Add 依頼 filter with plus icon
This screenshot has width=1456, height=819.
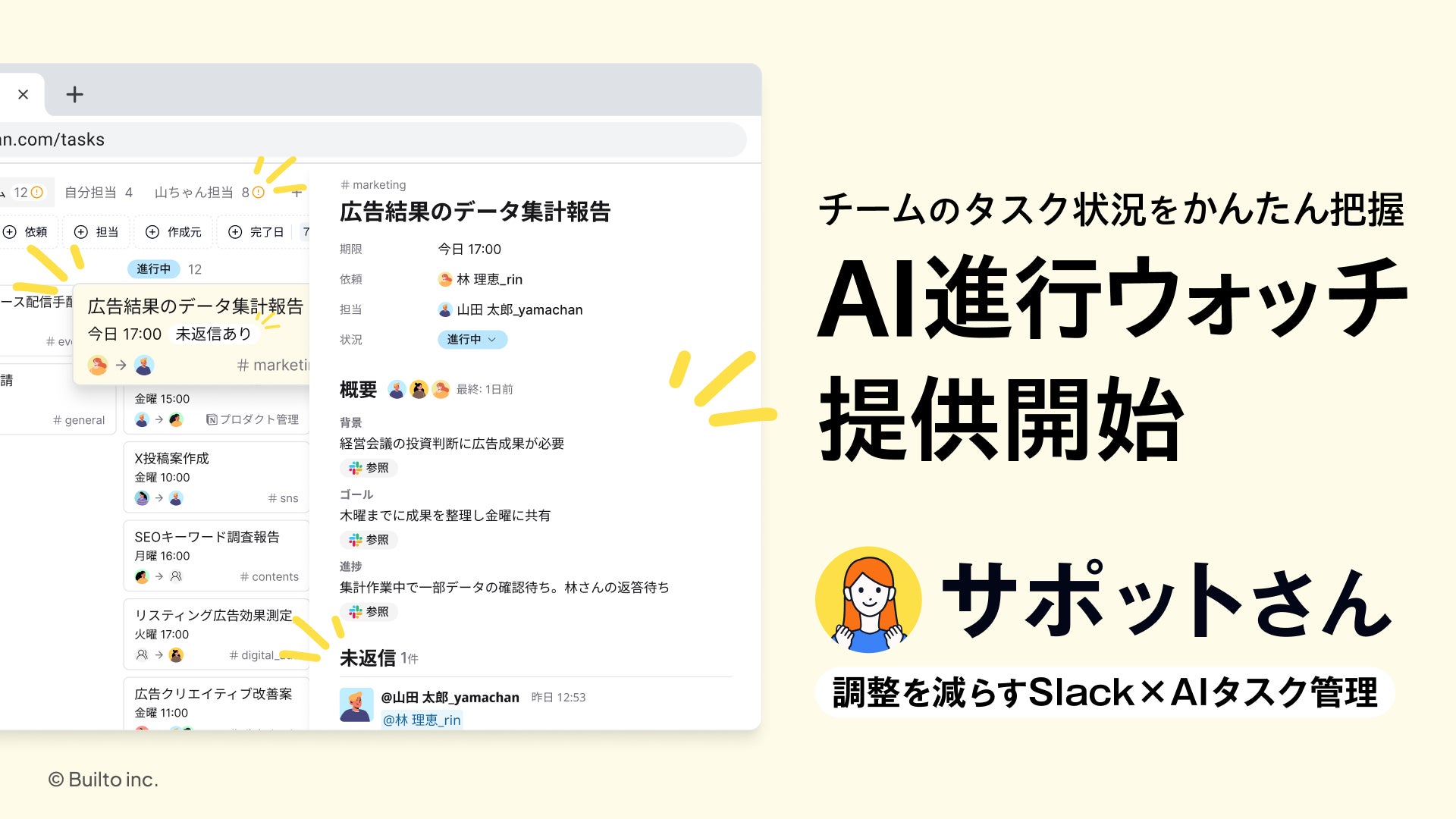[27, 232]
